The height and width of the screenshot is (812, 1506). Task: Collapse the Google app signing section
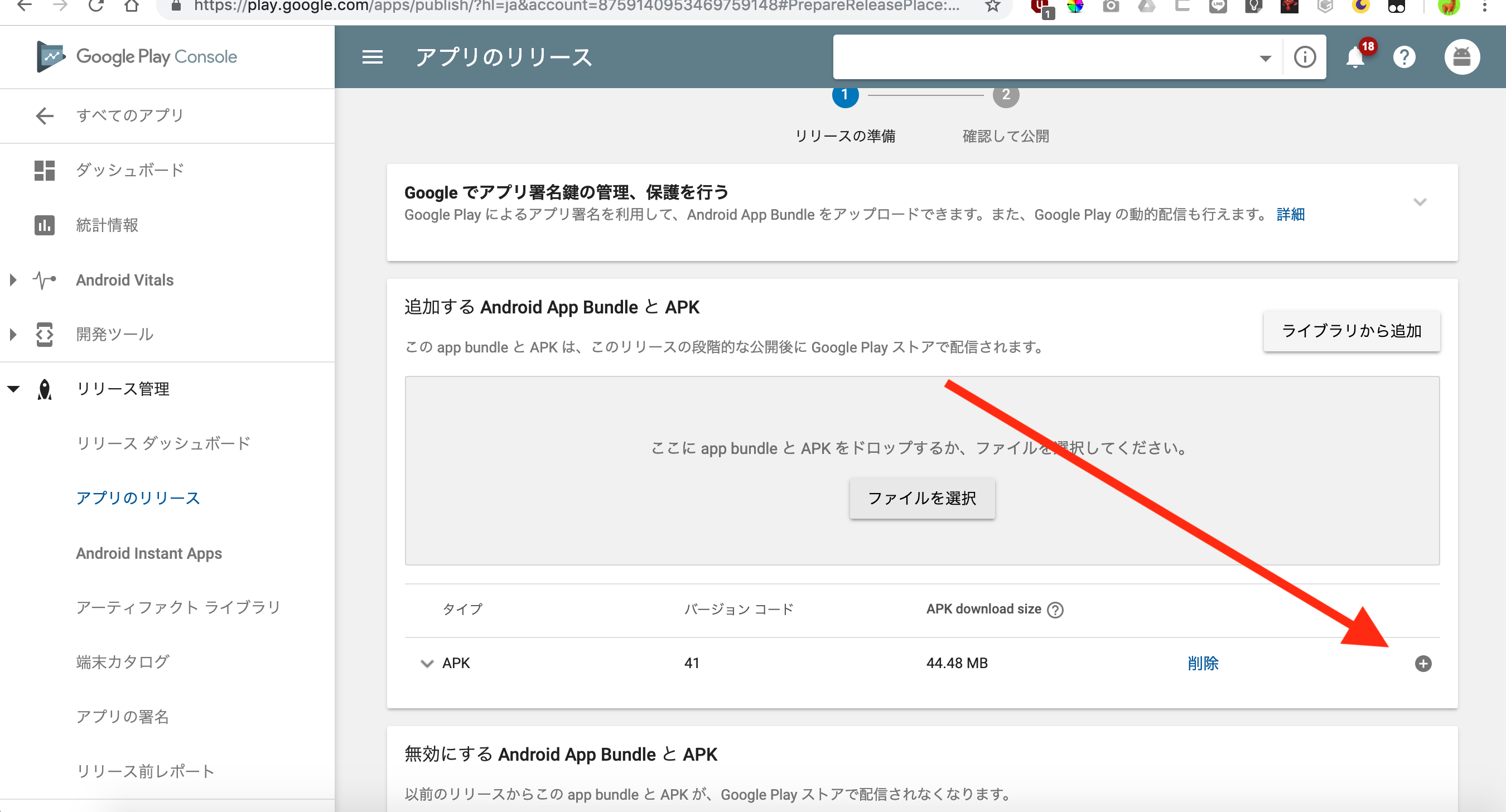click(1421, 202)
